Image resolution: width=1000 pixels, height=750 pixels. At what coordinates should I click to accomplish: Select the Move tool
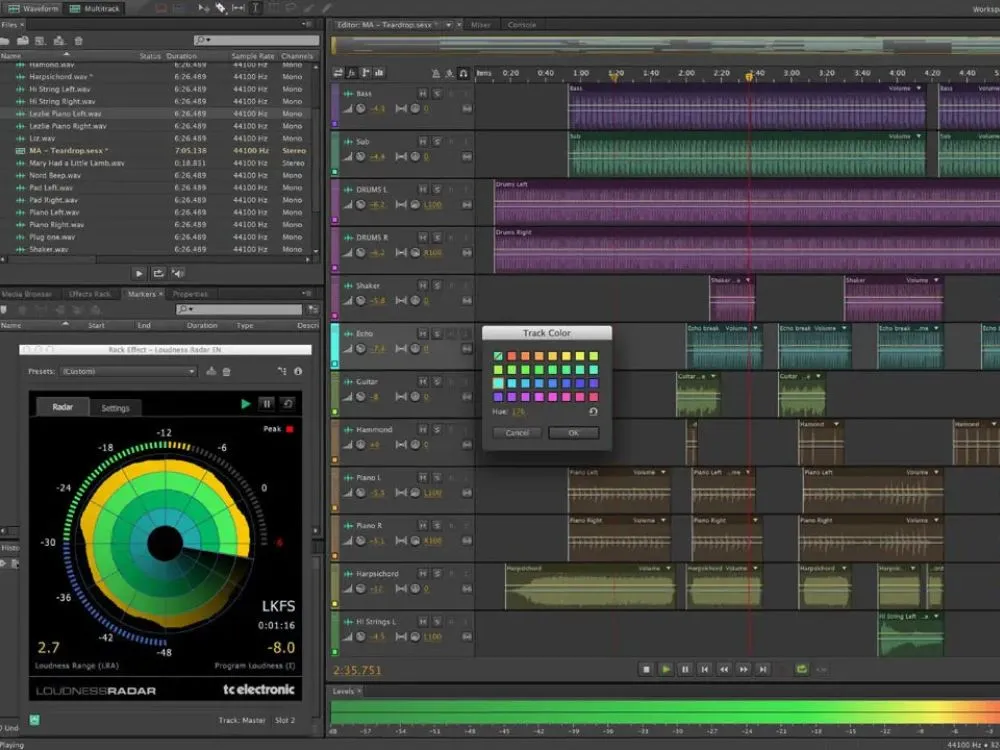pos(204,7)
